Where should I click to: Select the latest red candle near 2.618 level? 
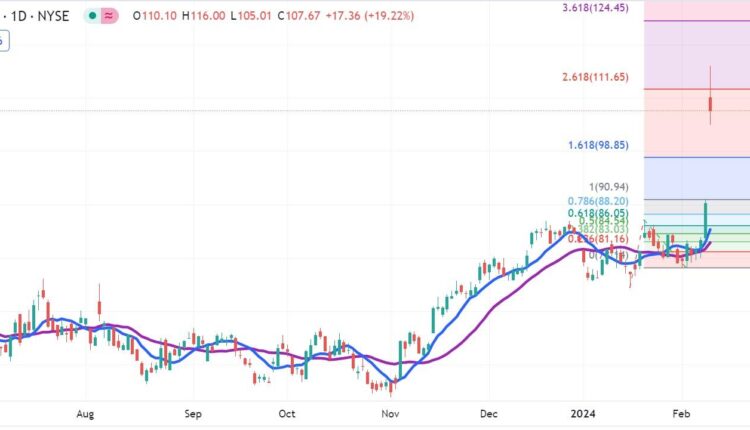(710, 102)
